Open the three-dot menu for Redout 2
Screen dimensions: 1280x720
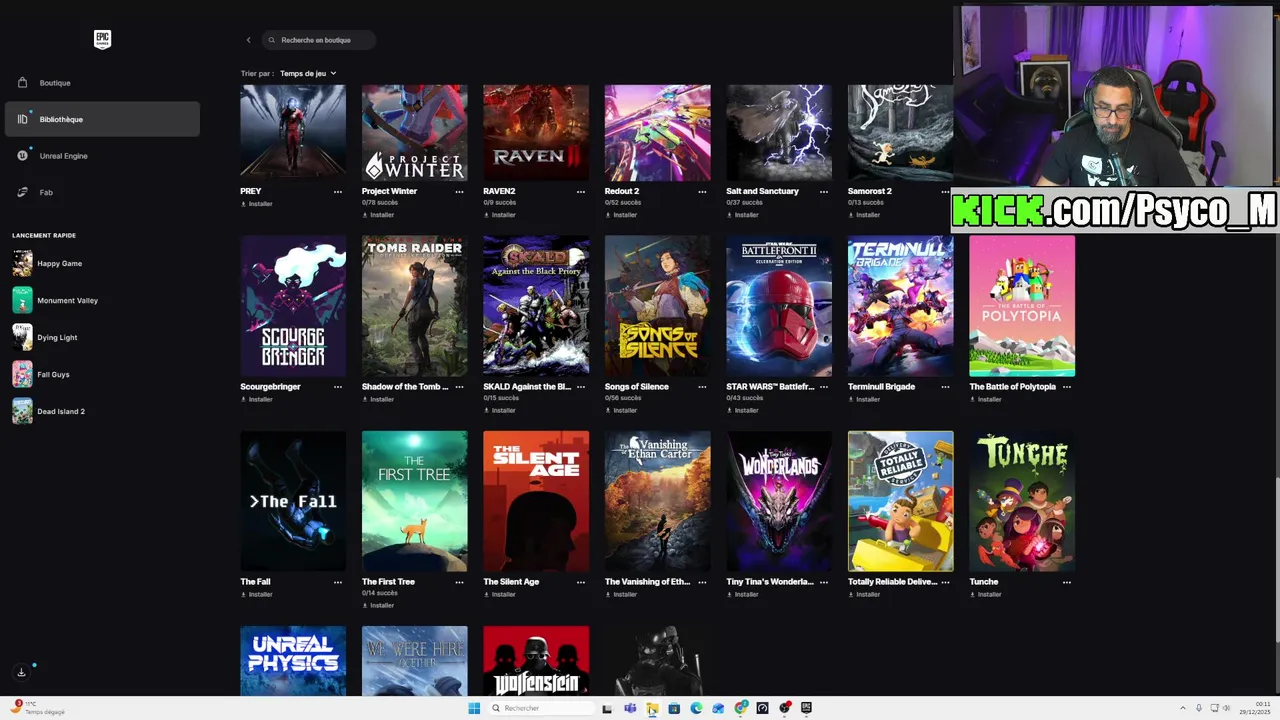[x=702, y=191]
